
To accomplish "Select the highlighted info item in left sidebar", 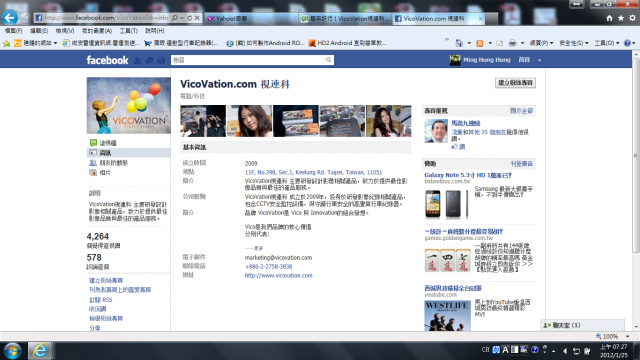I will coord(129,153).
